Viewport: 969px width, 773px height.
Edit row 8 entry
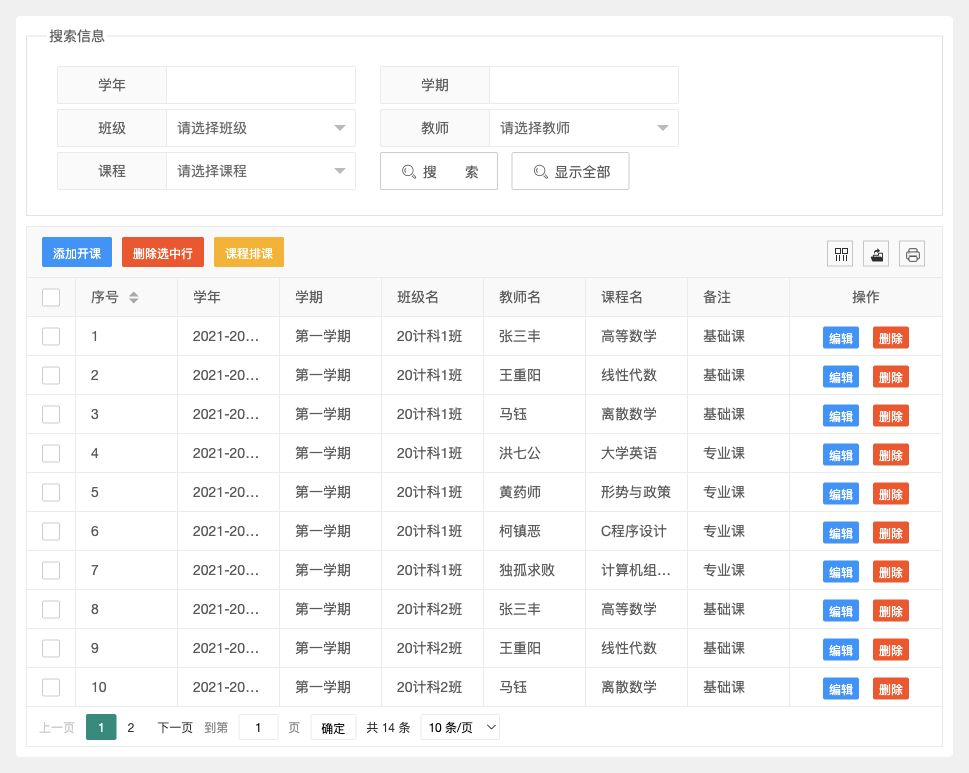click(x=840, y=611)
